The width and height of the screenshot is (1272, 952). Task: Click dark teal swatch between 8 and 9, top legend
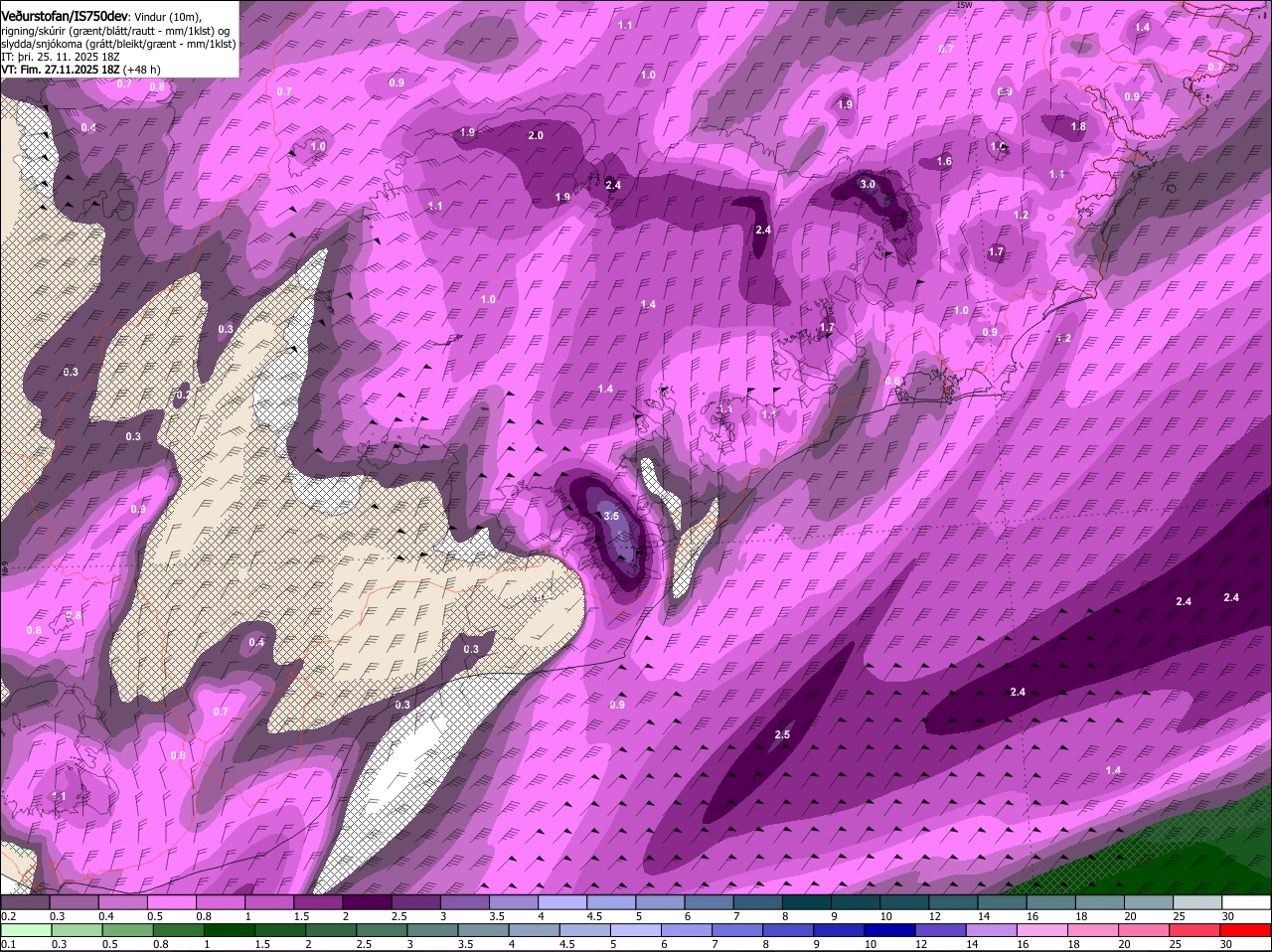pos(807,902)
